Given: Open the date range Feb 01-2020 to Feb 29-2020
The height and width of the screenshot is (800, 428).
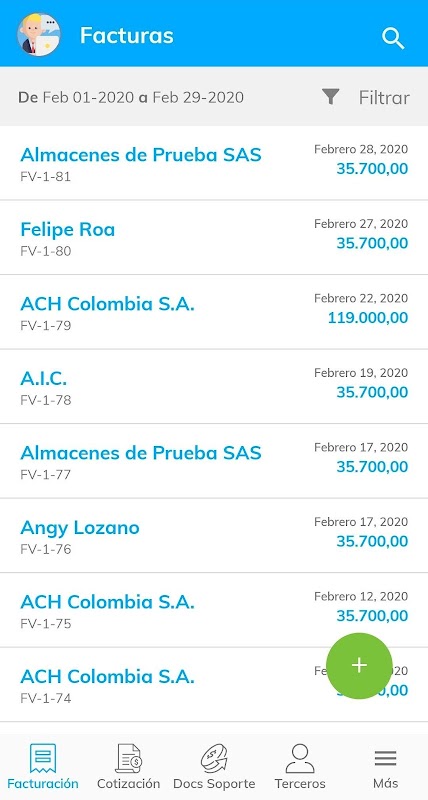Looking at the screenshot, I should click(x=131, y=97).
